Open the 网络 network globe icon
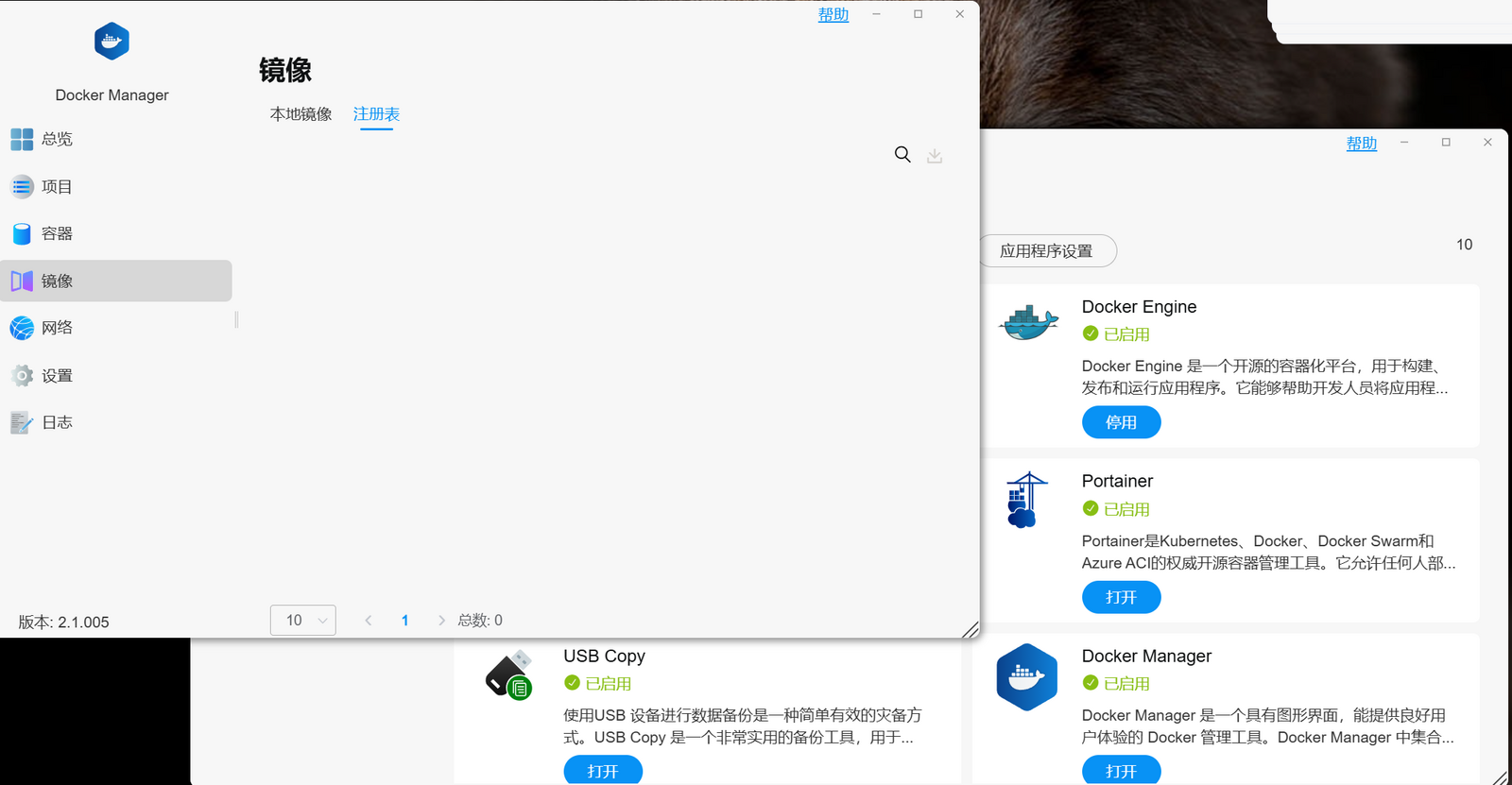 click(x=22, y=328)
